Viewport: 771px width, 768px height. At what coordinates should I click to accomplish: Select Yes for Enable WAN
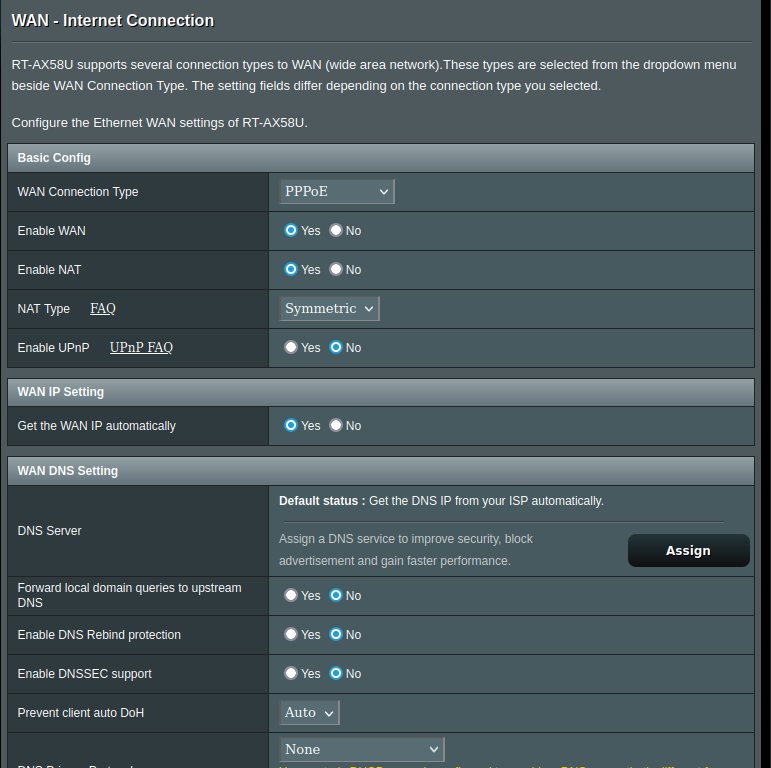pos(291,230)
